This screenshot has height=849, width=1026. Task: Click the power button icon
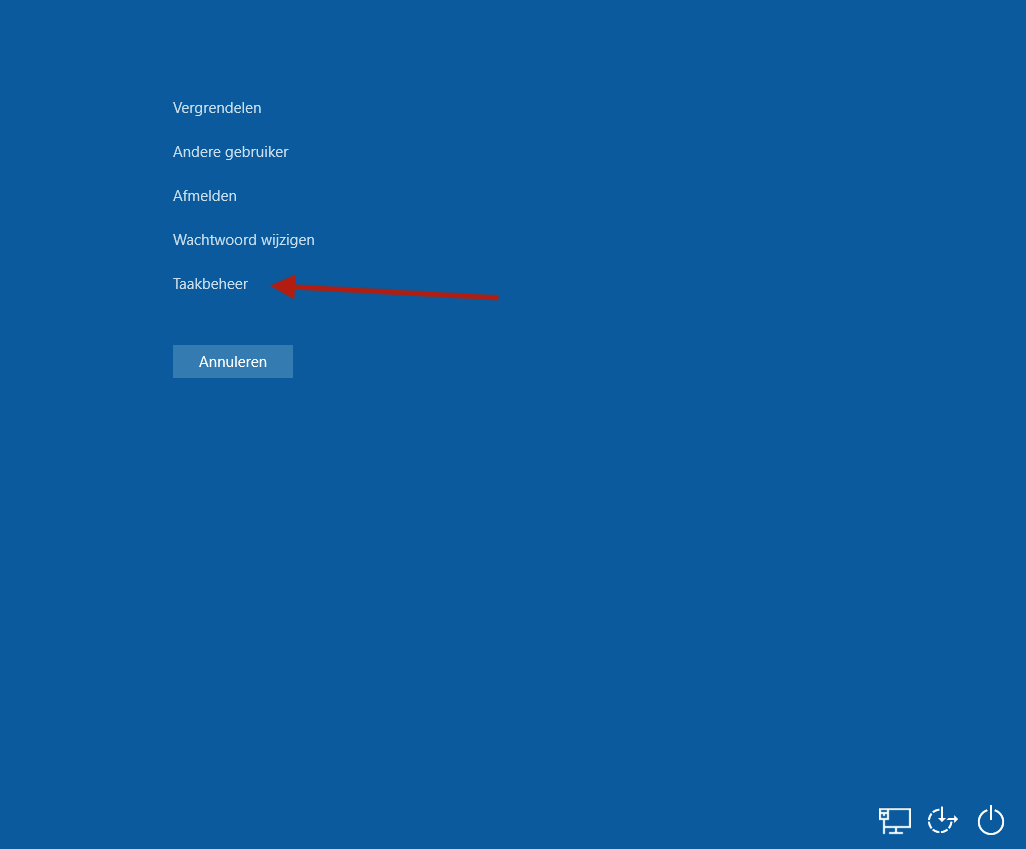[x=990, y=820]
